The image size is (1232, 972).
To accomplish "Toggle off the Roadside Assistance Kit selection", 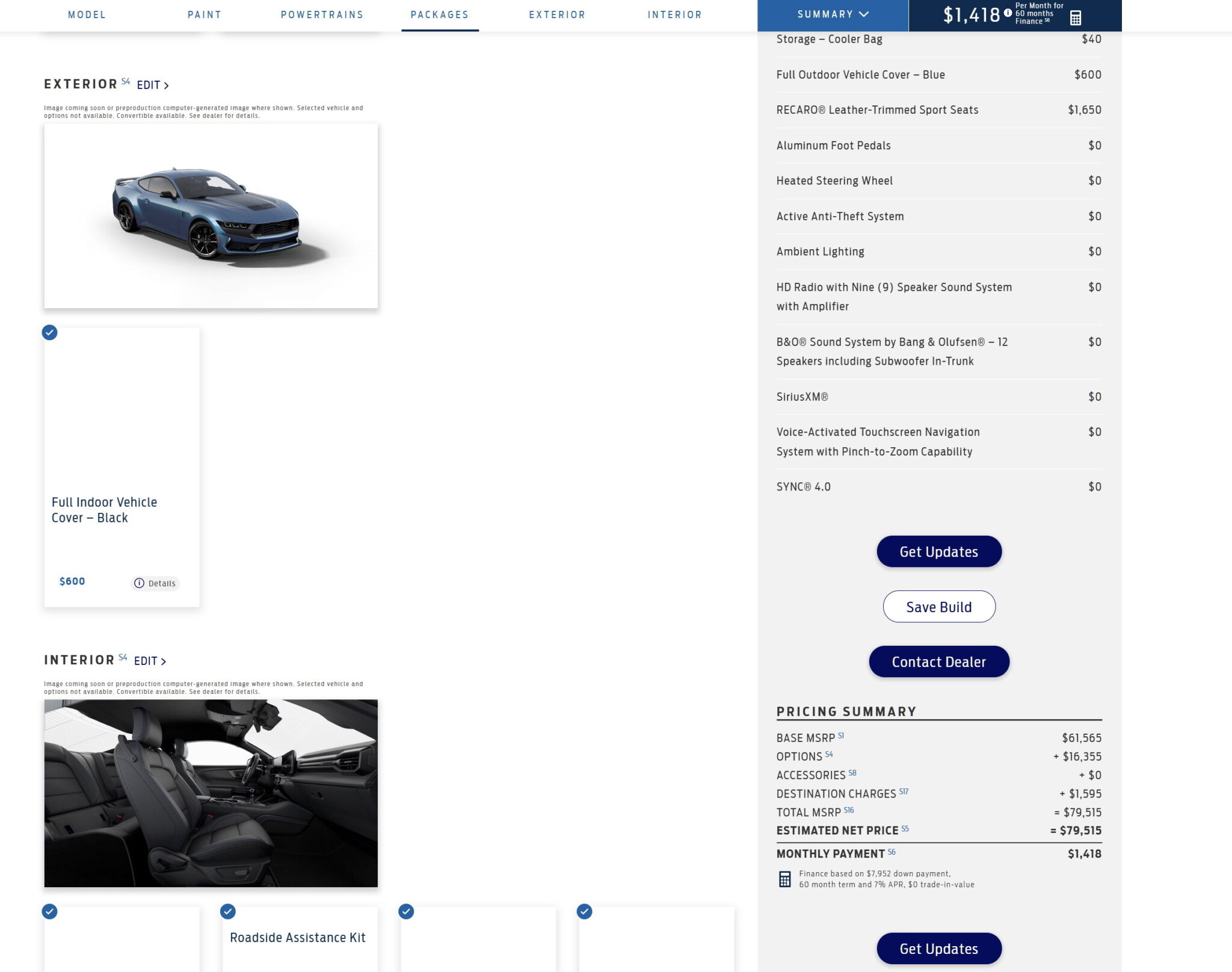I will coord(228,911).
